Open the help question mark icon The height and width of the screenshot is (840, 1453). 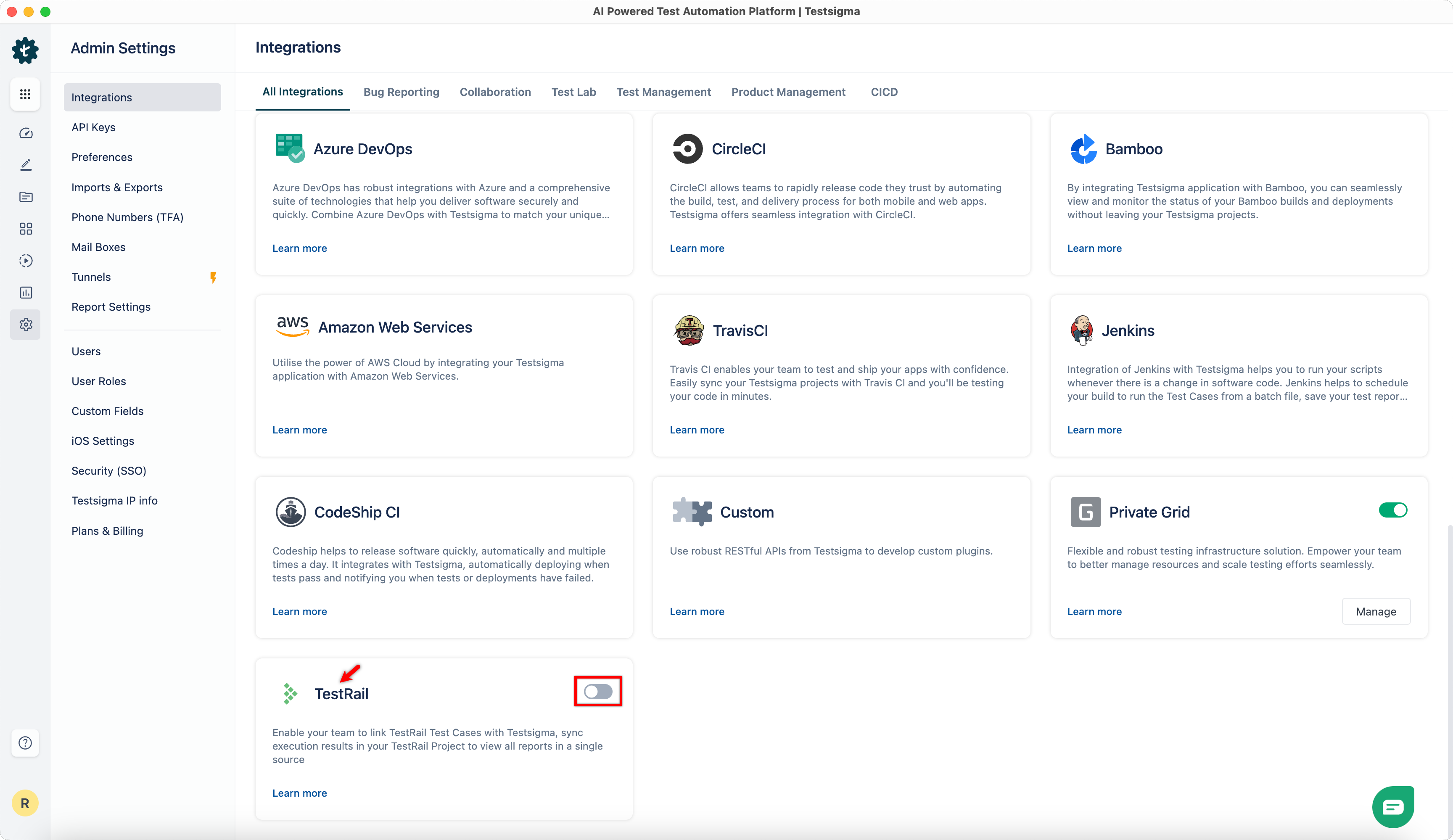[x=25, y=742]
